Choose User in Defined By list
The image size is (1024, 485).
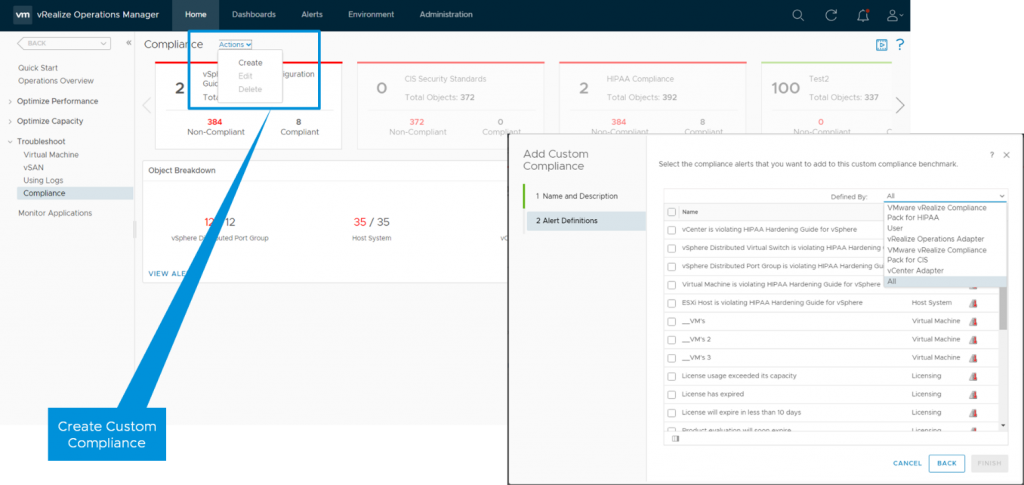pos(945,228)
